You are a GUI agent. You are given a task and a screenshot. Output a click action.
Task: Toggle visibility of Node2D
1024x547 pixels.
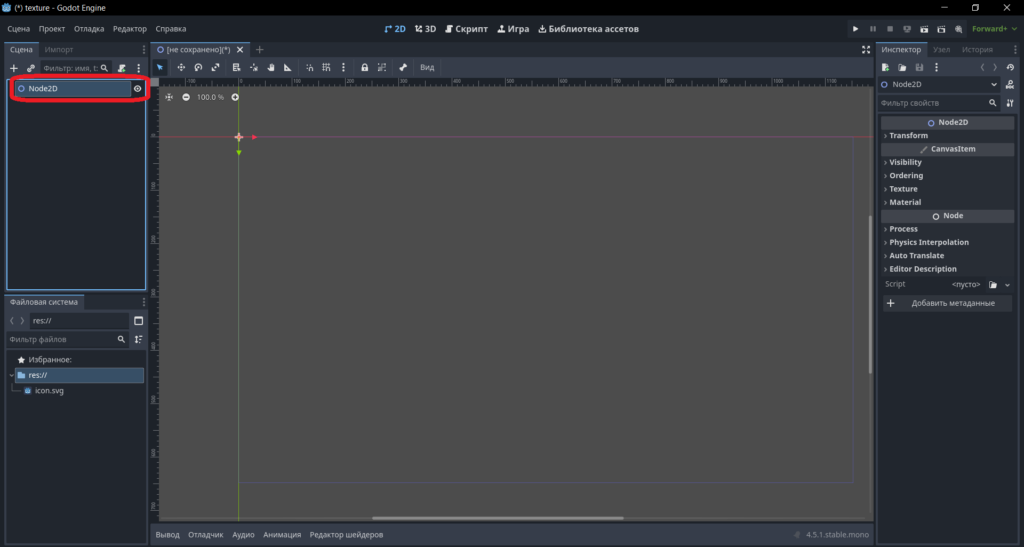[137, 89]
